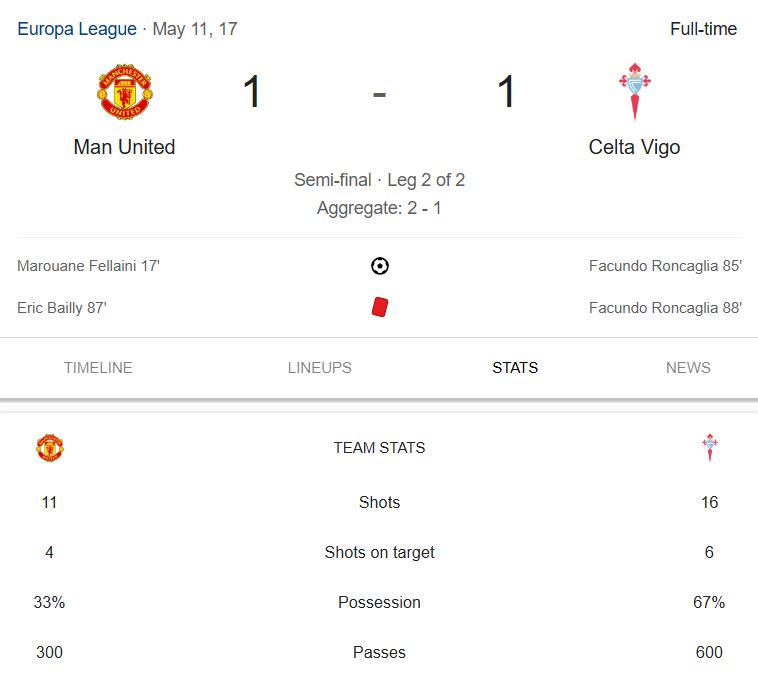The height and width of the screenshot is (683, 758).
Task: Click the red card icon
Action: (379, 307)
